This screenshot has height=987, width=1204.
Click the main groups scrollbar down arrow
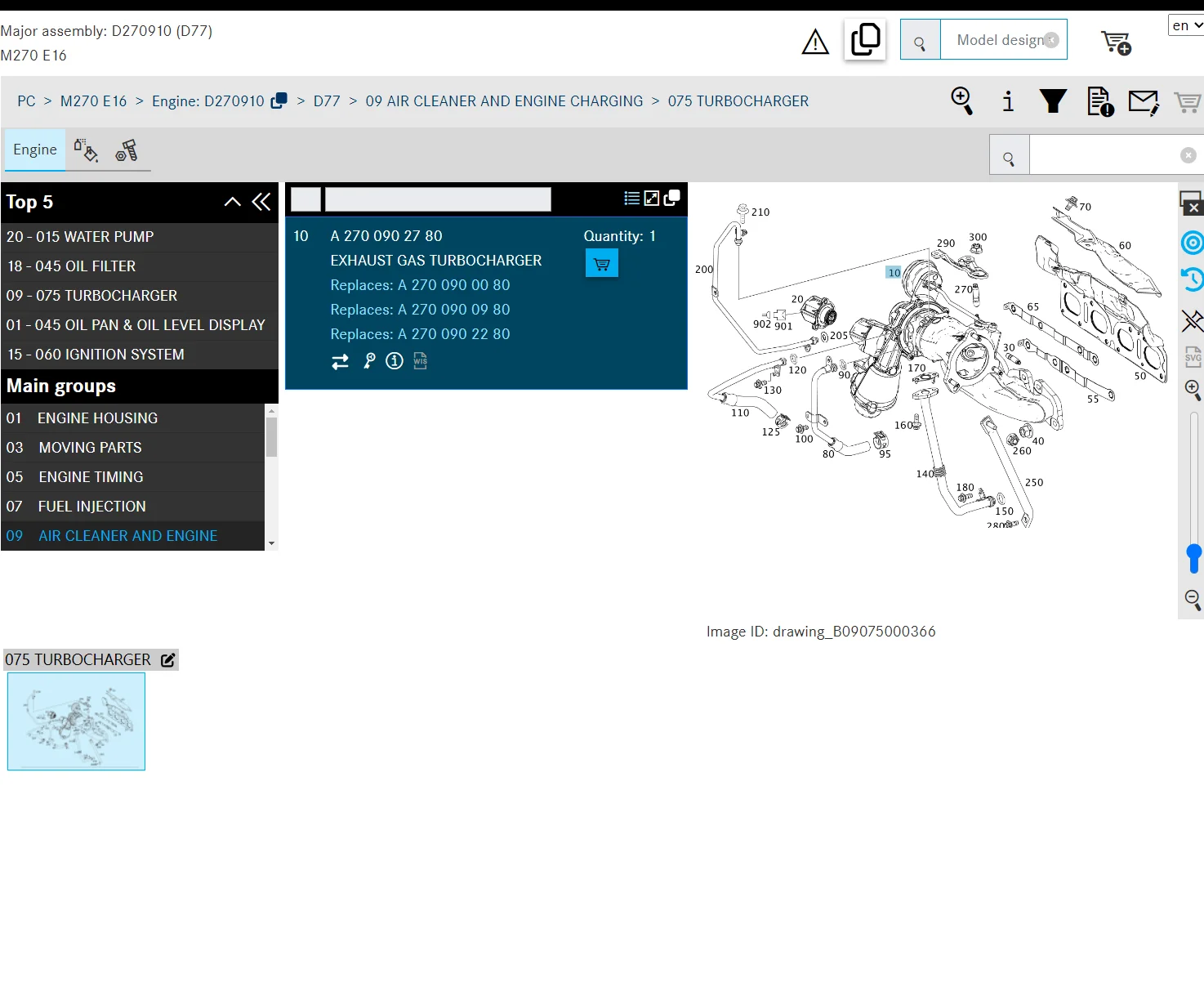(x=272, y=543)
